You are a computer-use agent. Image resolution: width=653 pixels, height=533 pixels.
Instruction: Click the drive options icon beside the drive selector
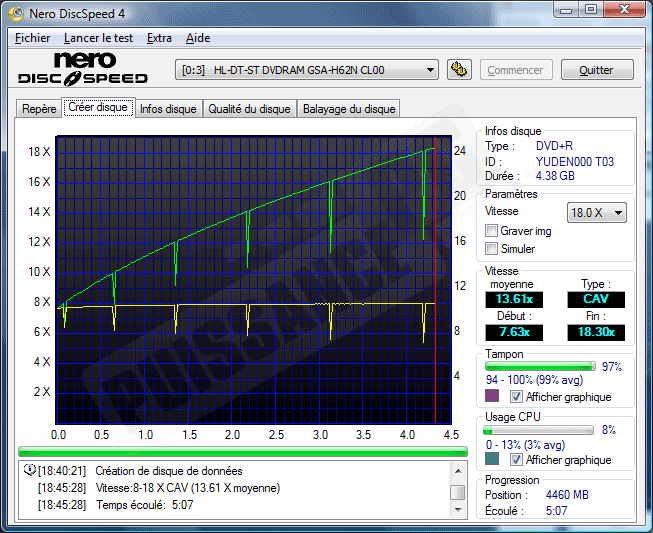459,70
